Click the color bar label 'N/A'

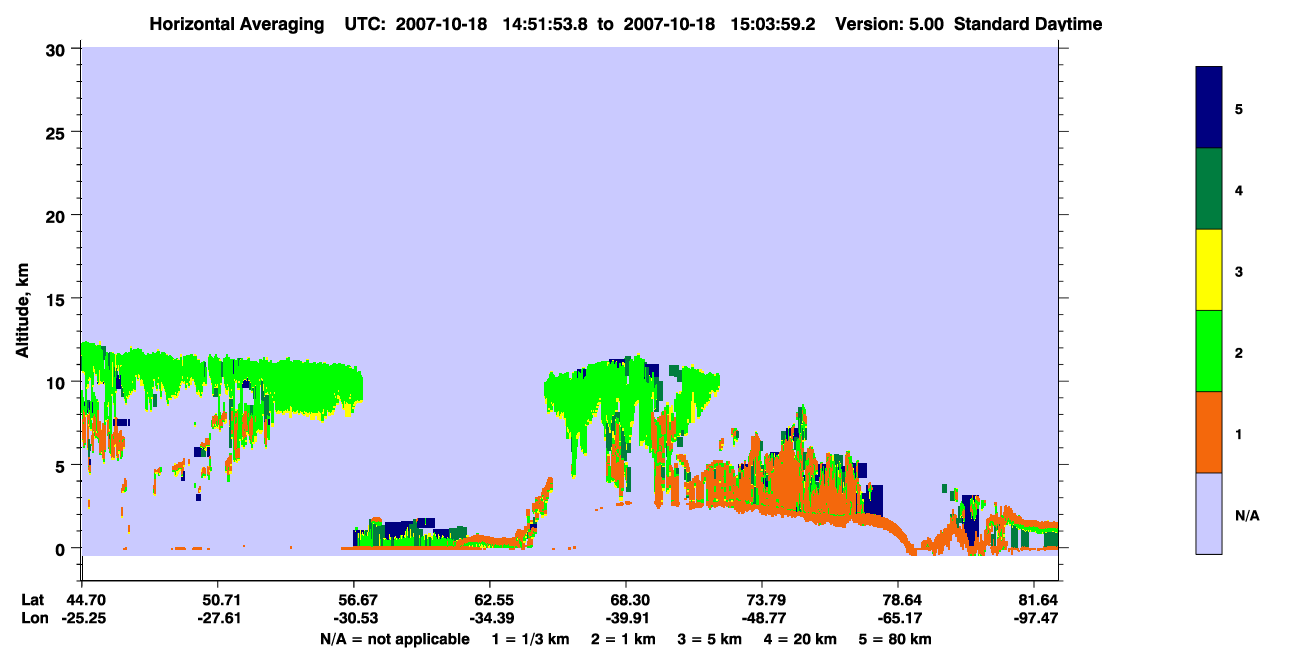pyautogui.click(x=1246, y=516)
